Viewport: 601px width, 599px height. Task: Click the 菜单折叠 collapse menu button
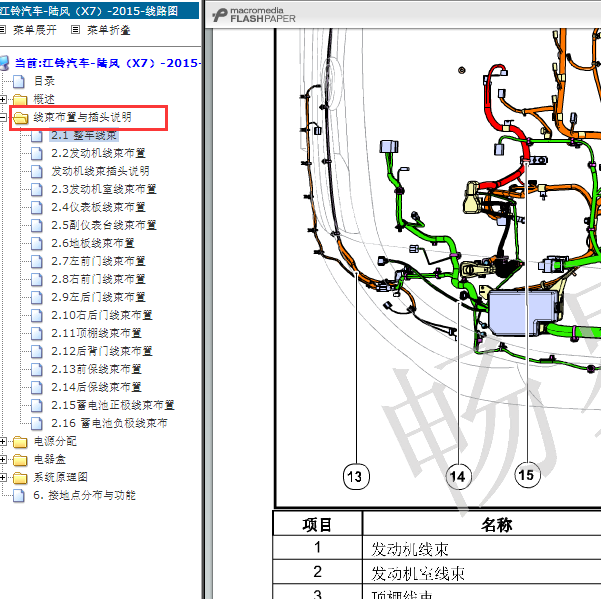109,30
